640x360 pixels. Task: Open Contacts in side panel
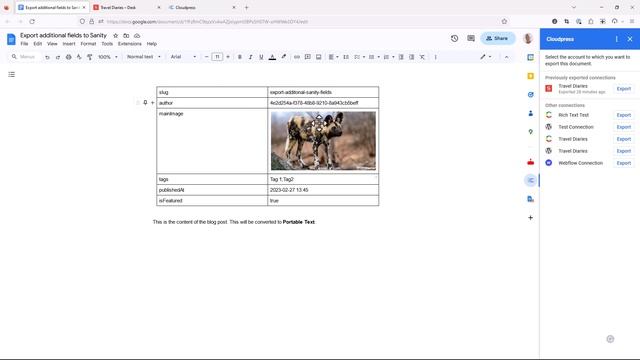click(x=531, y=113)
